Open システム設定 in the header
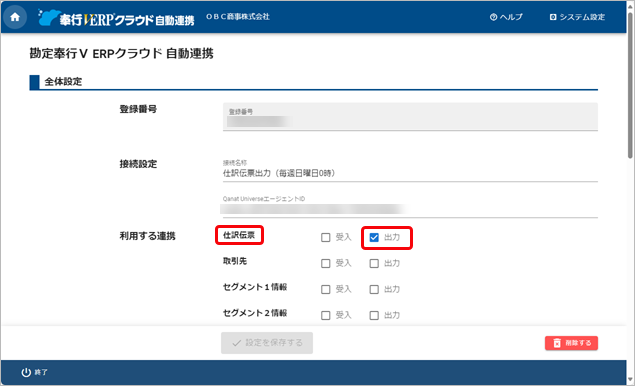635x386 pixels. [577, 17]
